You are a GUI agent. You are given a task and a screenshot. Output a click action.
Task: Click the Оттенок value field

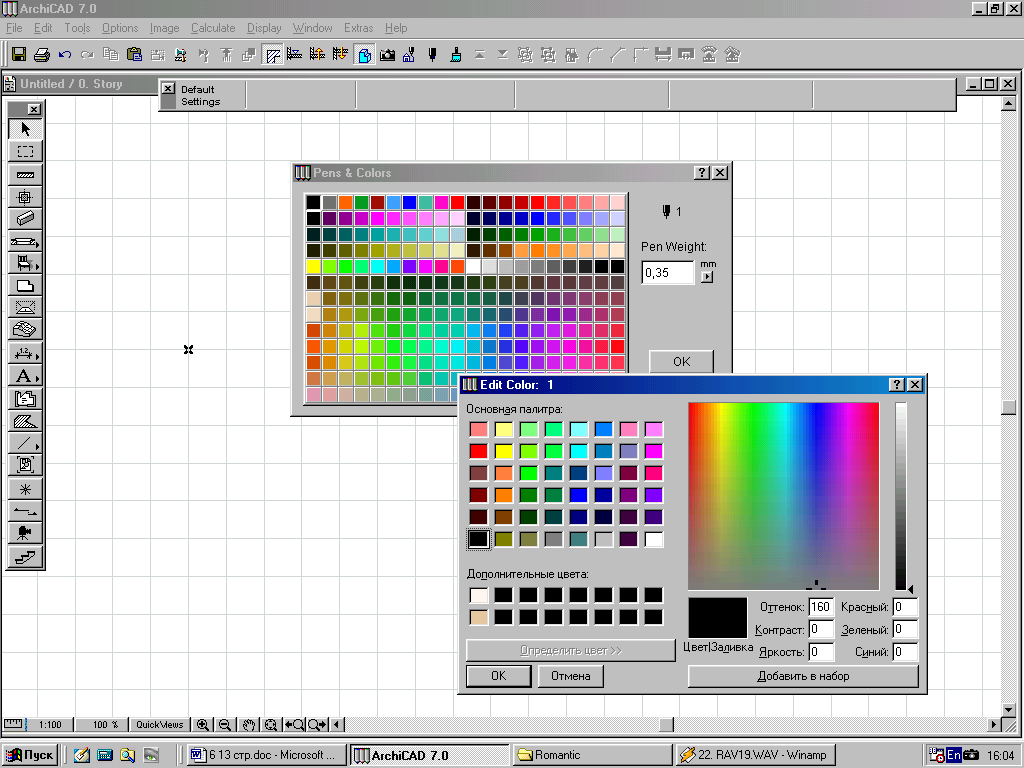[x=821, y=607]
